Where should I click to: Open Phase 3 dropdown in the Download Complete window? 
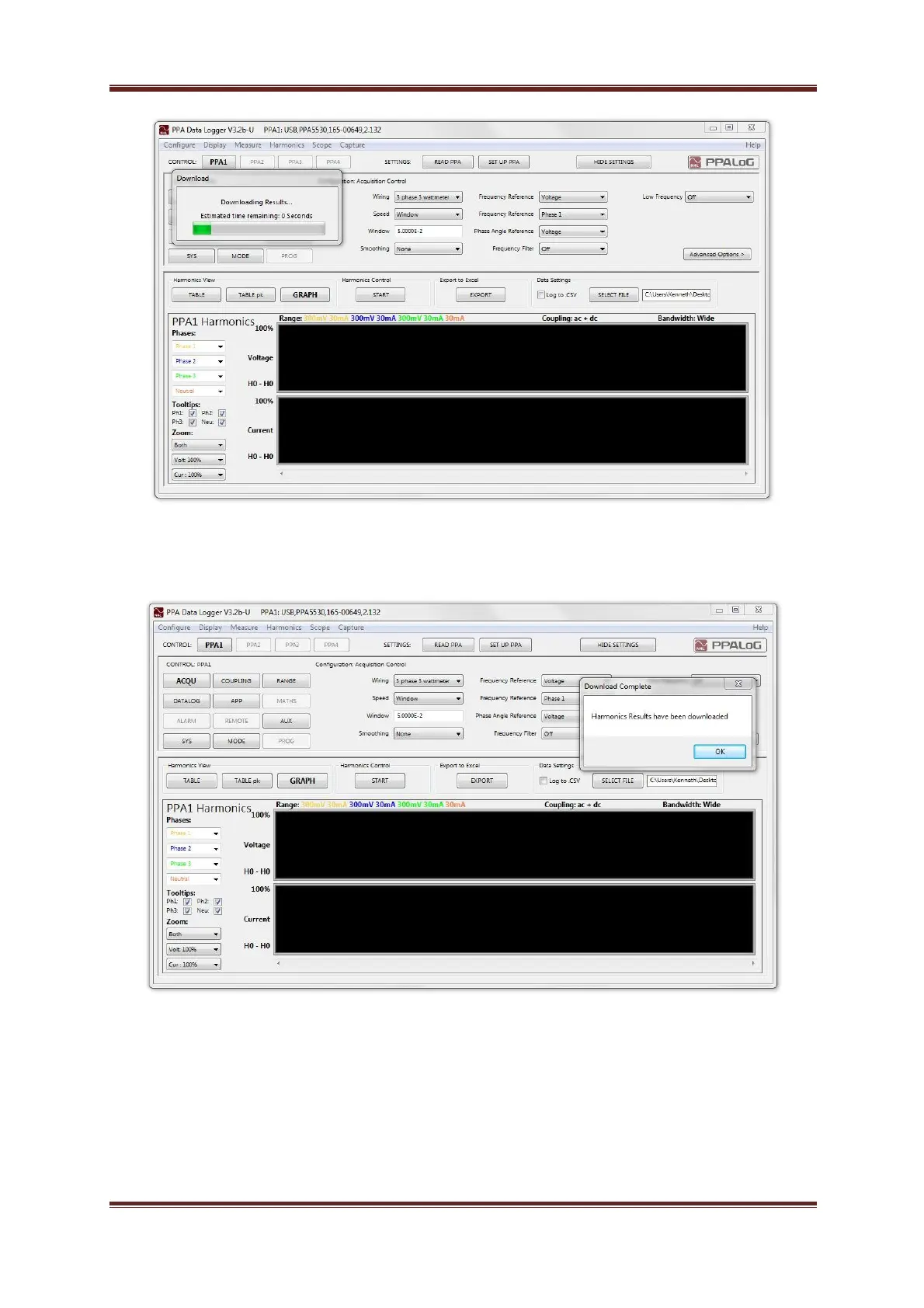(x=193, y=864)
